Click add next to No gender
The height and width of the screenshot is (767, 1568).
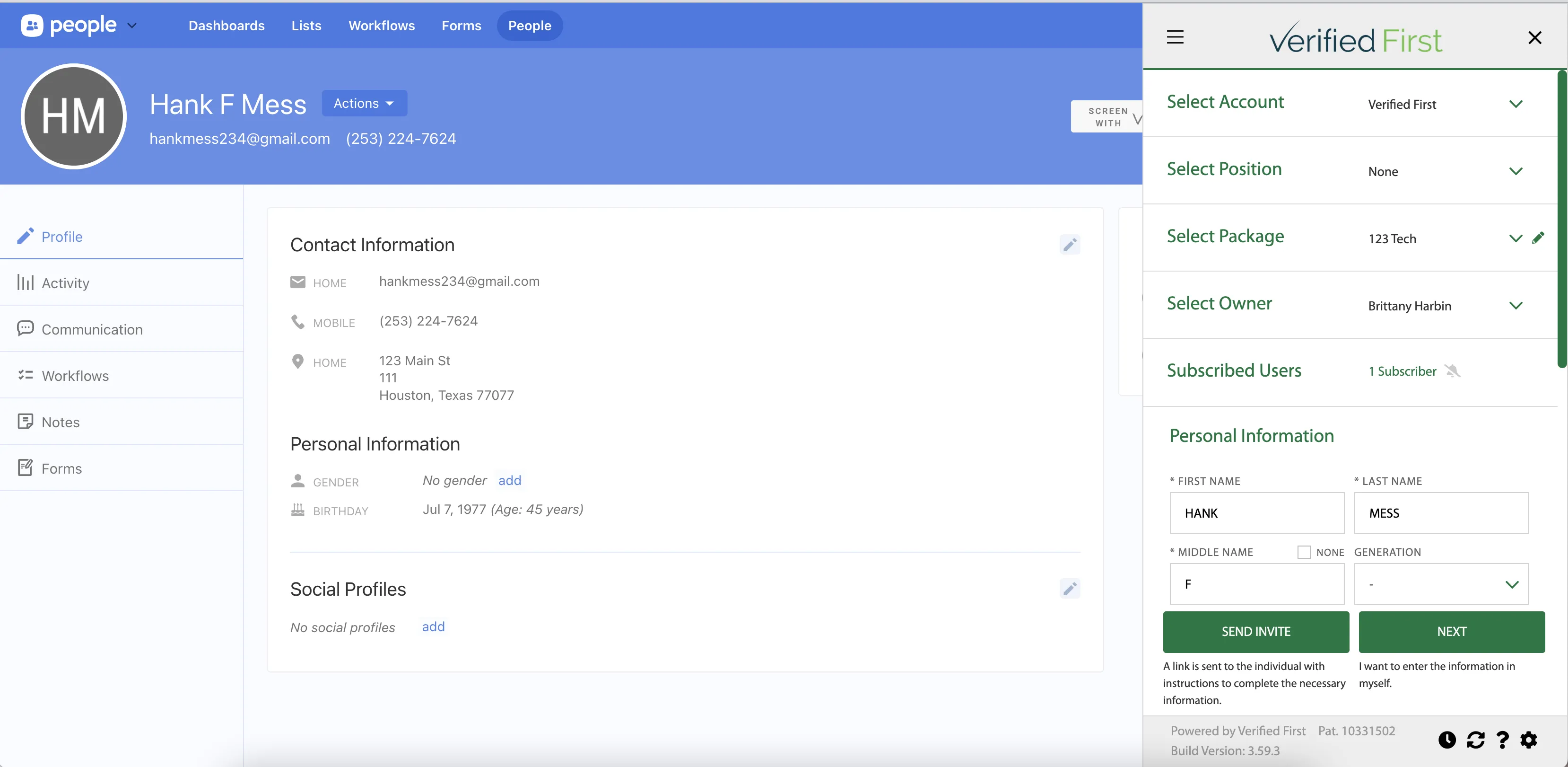pyautogui.click(x=510, y=480)
